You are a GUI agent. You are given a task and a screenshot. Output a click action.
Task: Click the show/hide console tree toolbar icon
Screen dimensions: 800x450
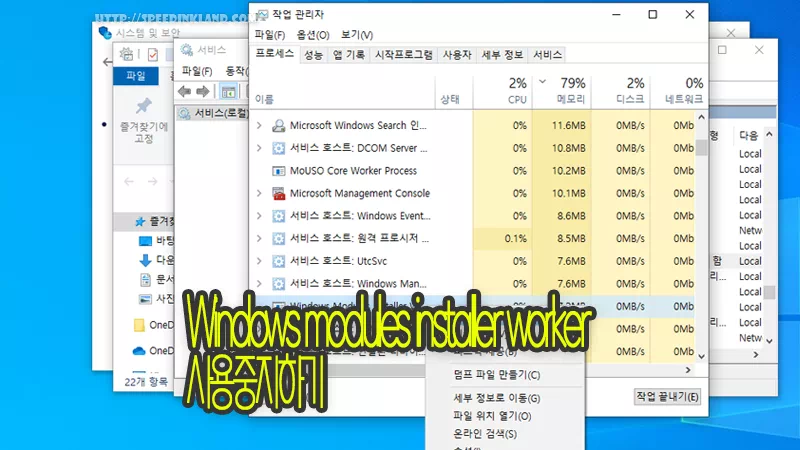coord(229,92)
